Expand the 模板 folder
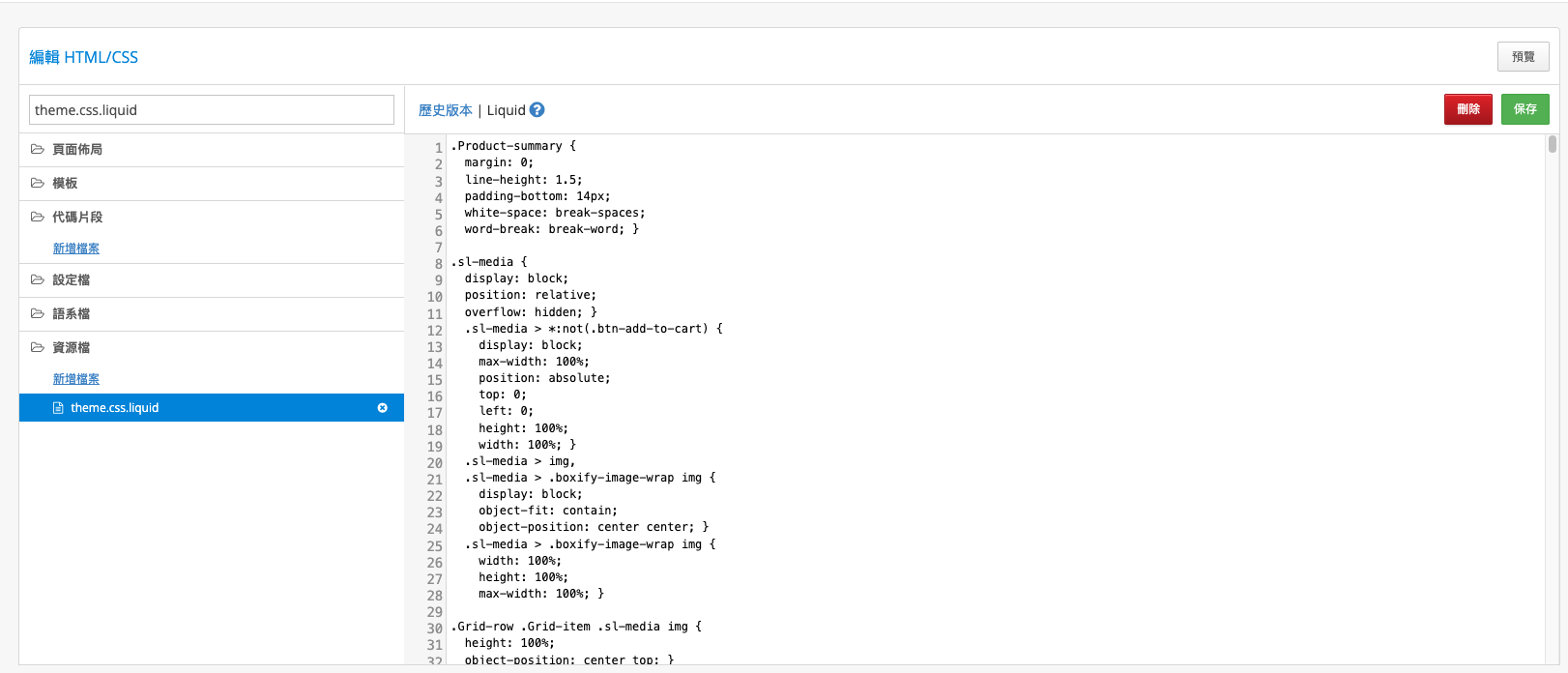Viewport: 1568px width, 673px height. click(212, 184)
